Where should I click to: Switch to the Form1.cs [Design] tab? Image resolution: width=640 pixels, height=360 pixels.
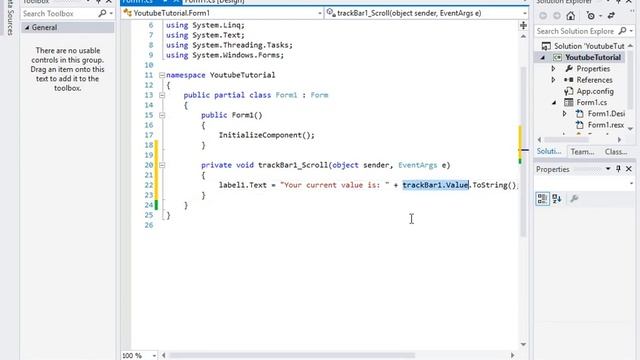214,2
